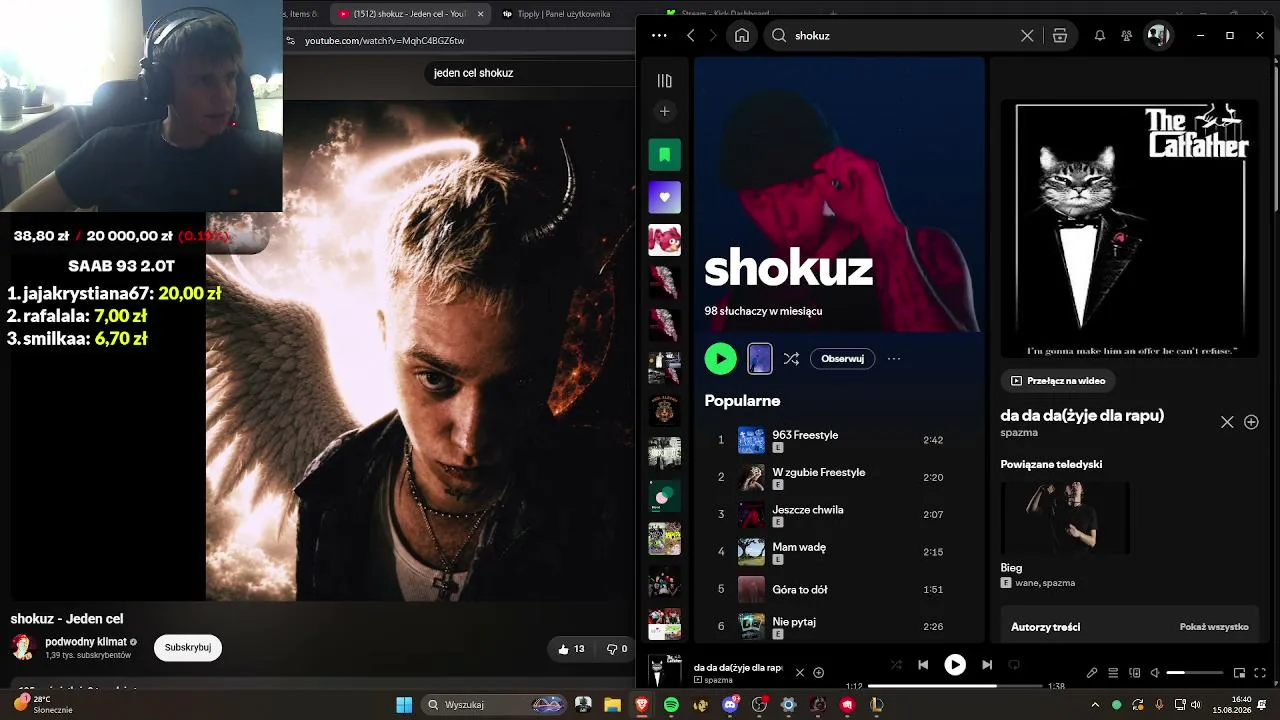Go back in Spotify navigation

click(x=690, y=35)
